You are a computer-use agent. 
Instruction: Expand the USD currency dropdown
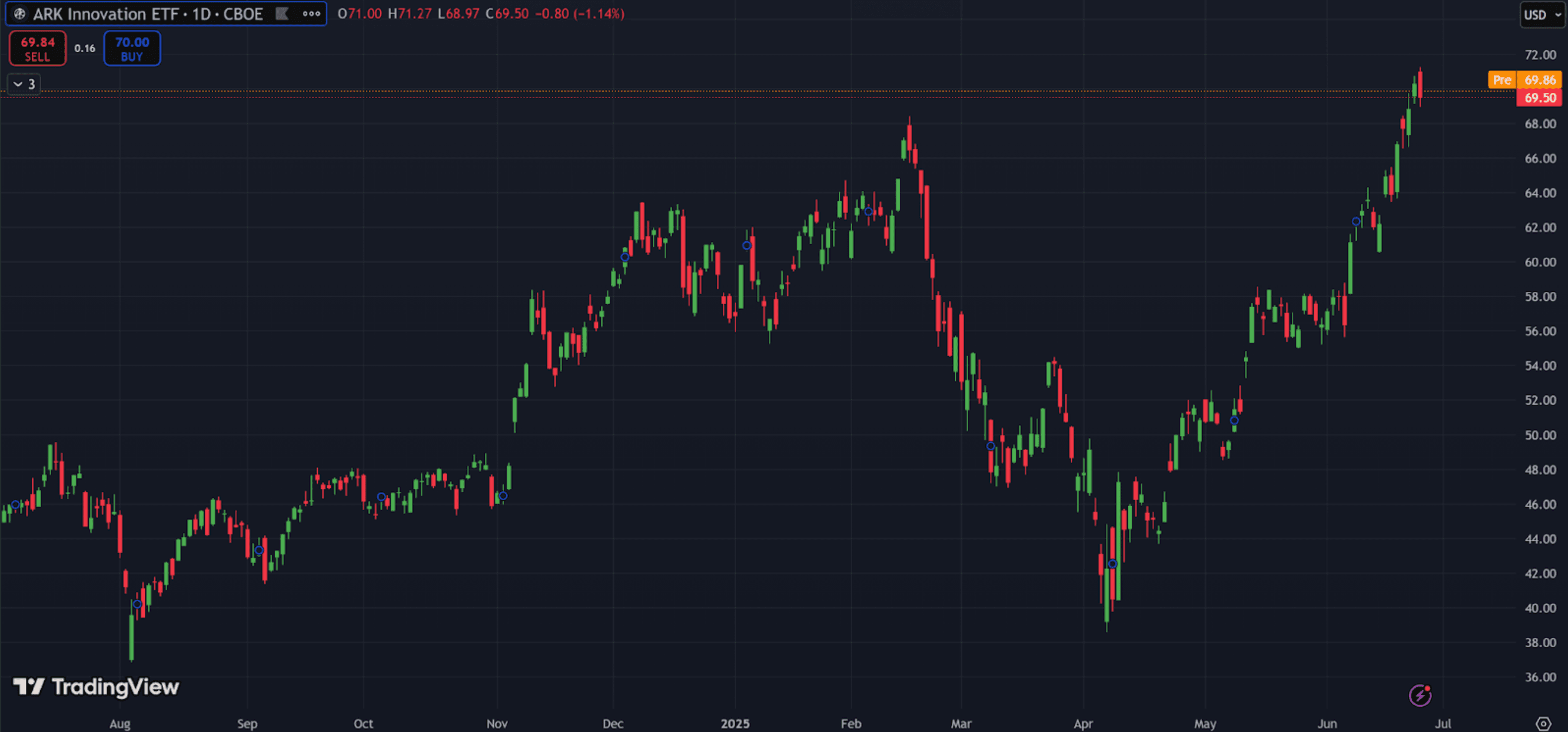1542,15
